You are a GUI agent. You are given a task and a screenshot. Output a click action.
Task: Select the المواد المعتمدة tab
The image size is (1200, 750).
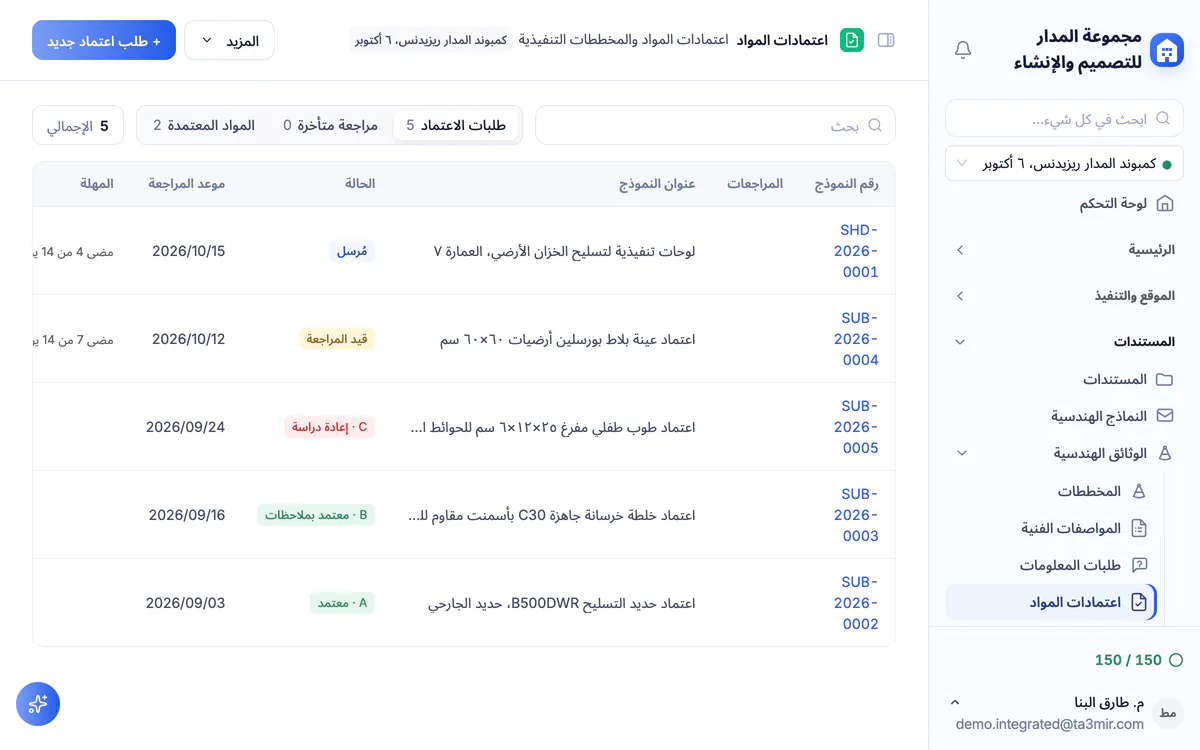[204, 125]
